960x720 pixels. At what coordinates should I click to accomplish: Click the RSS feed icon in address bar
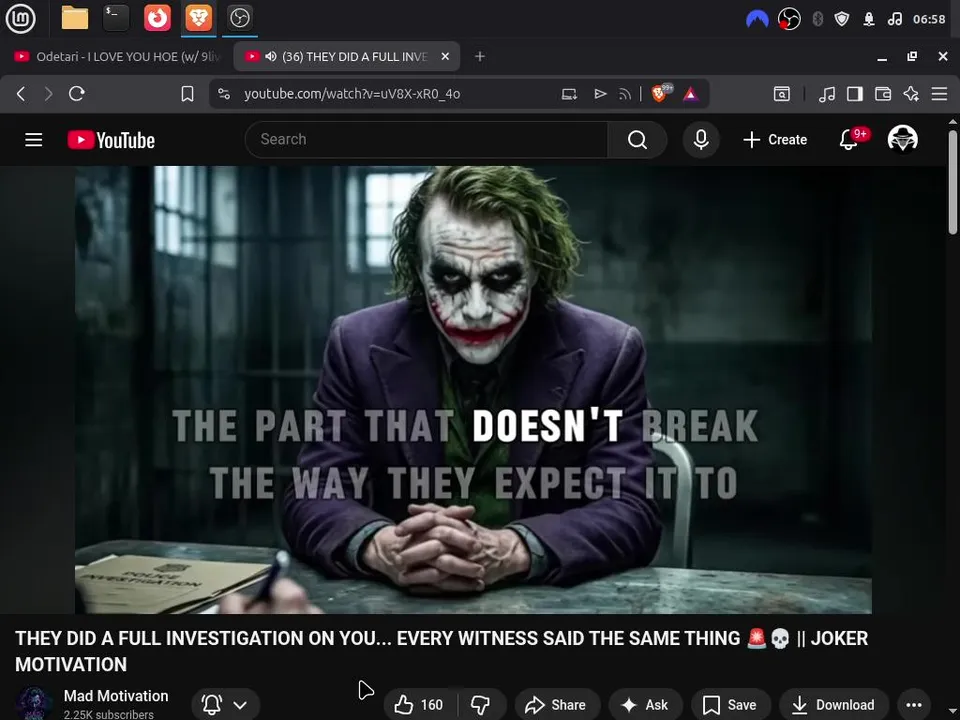point(625,94)
